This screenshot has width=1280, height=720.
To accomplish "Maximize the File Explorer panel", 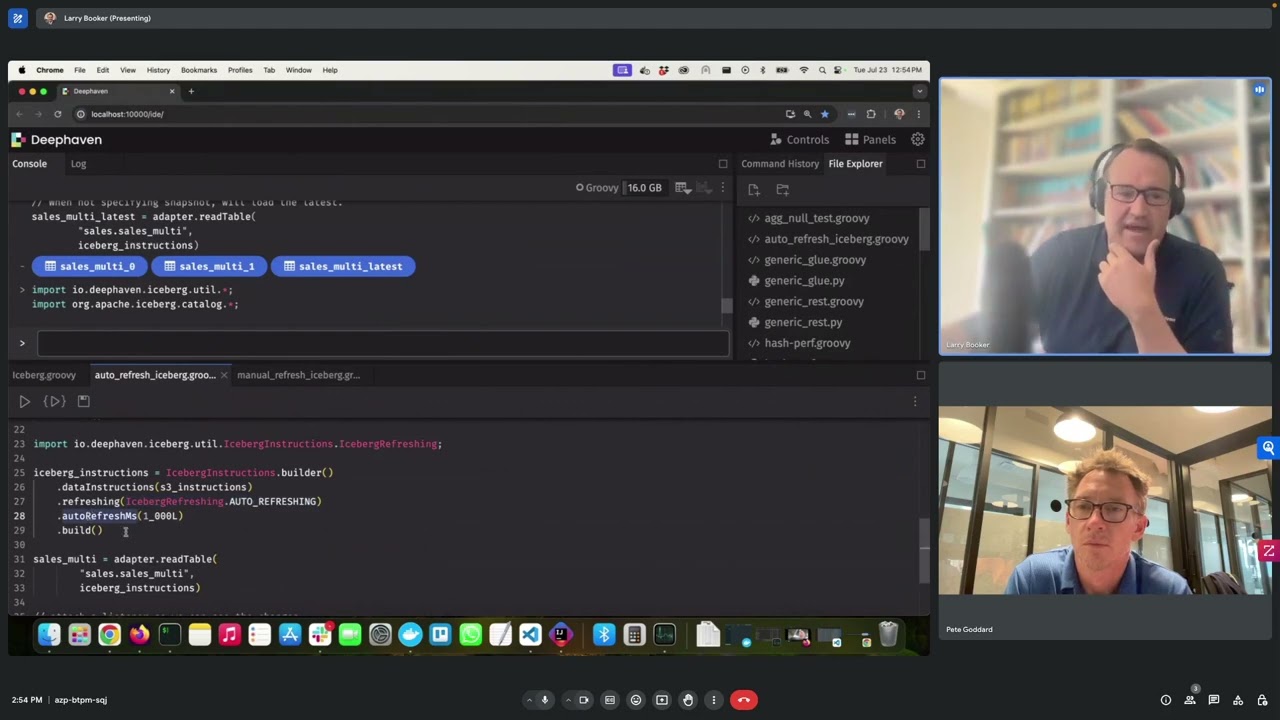I will (921, 164).
